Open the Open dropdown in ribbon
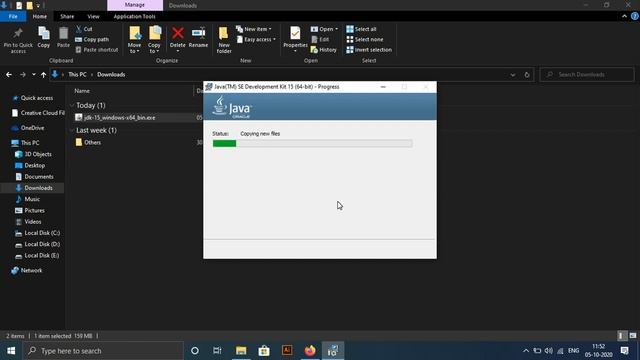This screenshot has width=640, height=360. (x=324, y=29)
